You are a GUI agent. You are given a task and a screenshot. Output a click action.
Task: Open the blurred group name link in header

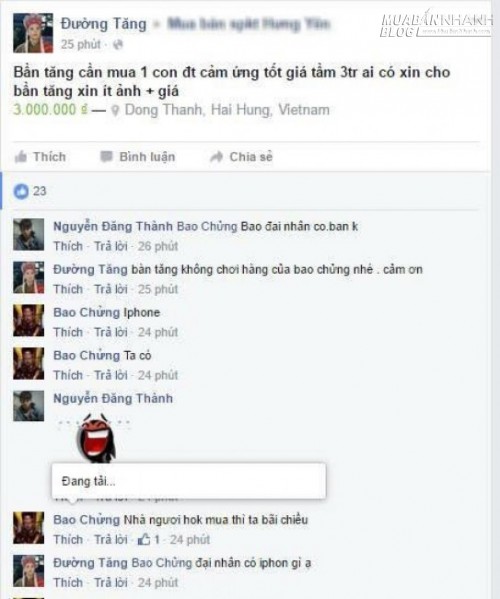click(249, 24)
